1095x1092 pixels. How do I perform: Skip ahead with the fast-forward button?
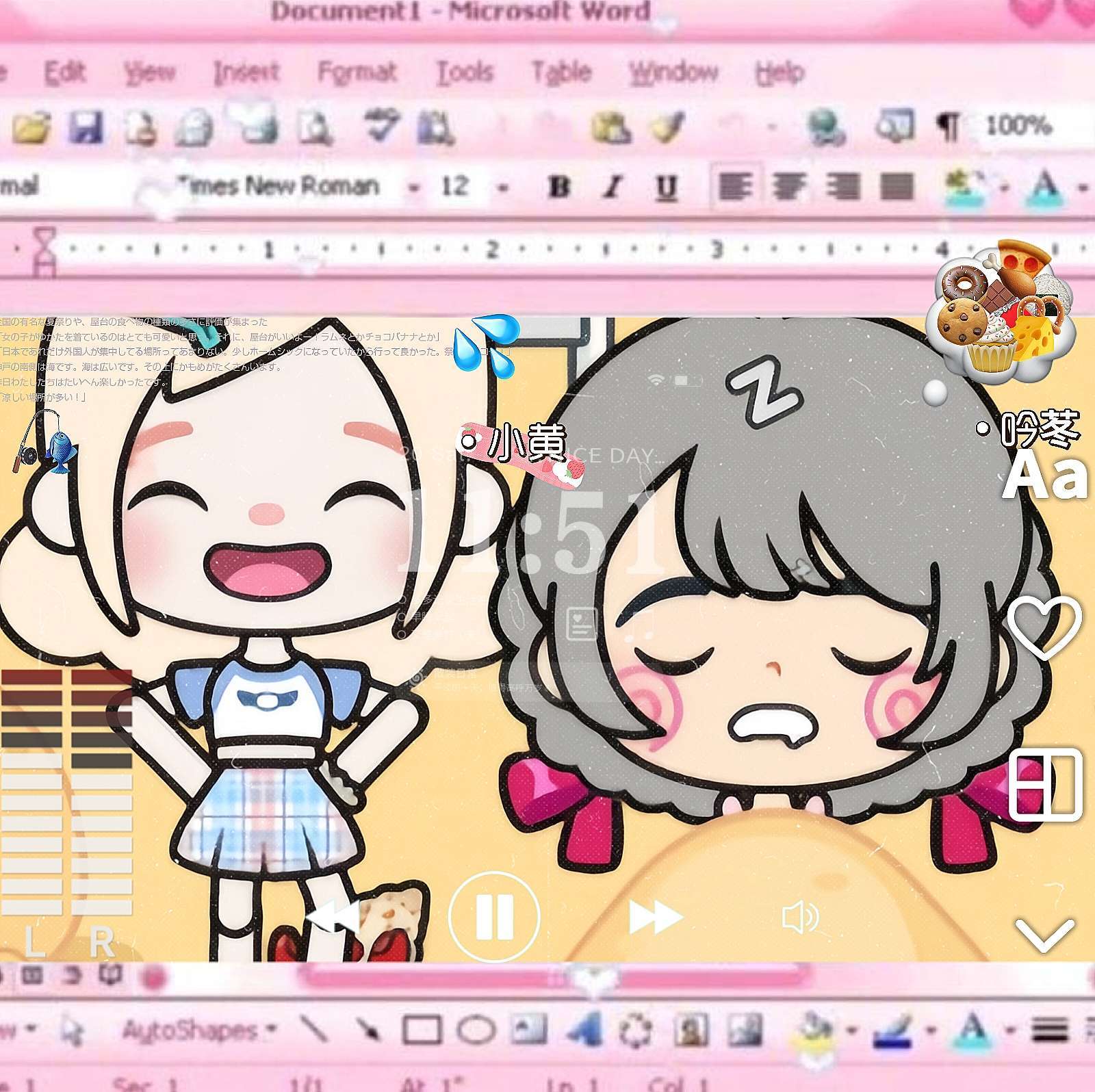[x=655, y=917]
